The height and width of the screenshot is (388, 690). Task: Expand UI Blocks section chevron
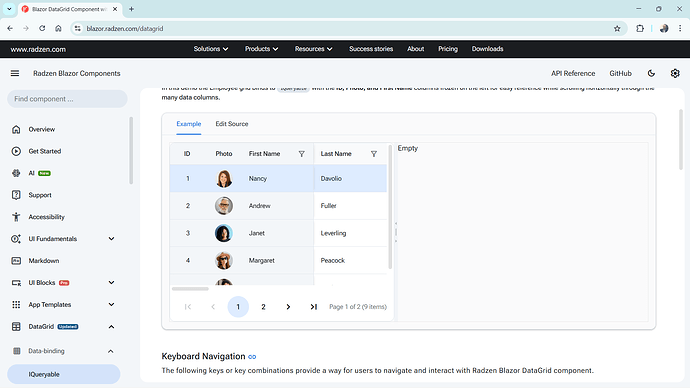point(111,283)
